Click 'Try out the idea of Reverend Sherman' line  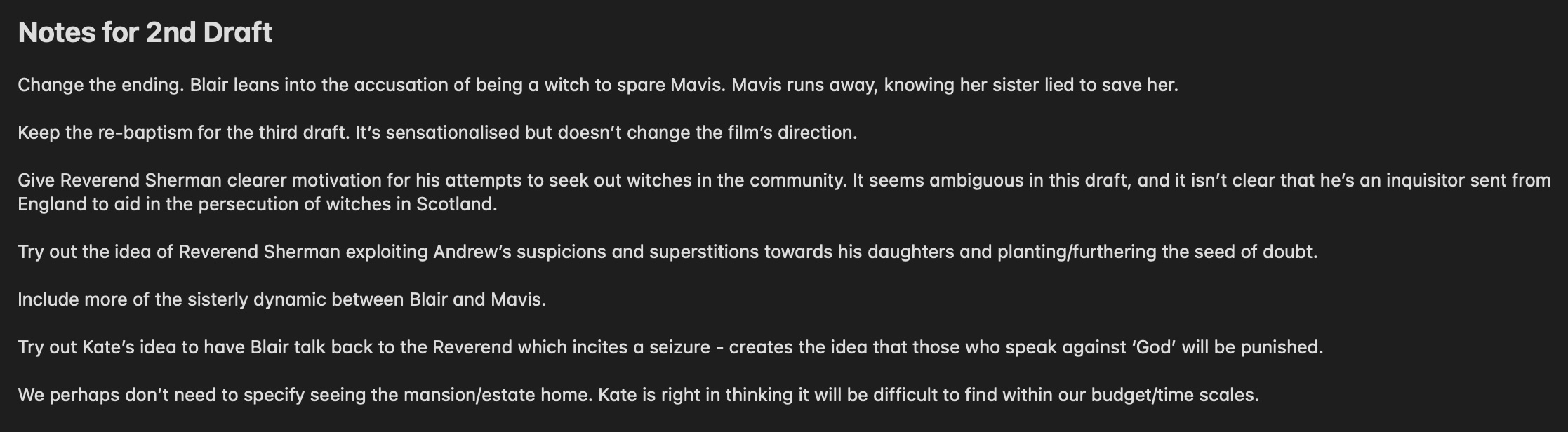click(x=667, y=252)
